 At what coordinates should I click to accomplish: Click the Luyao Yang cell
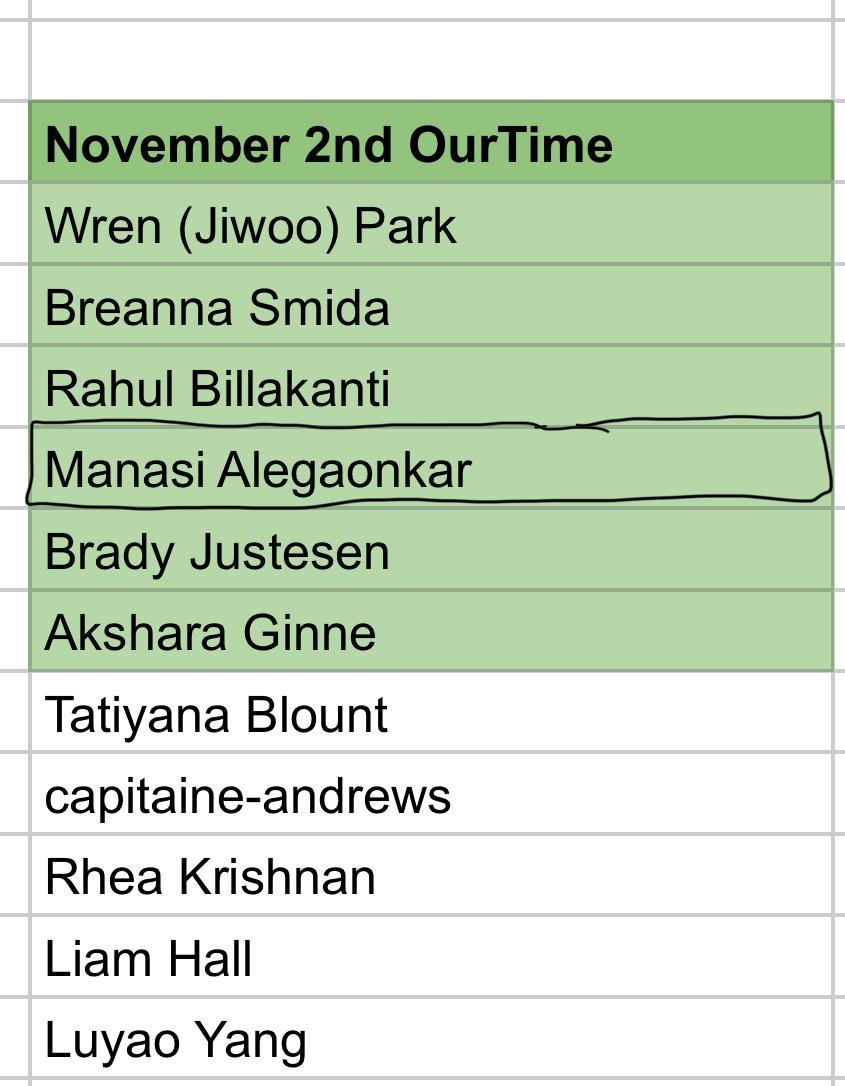pyautogui.click(x=430, y=1039)
